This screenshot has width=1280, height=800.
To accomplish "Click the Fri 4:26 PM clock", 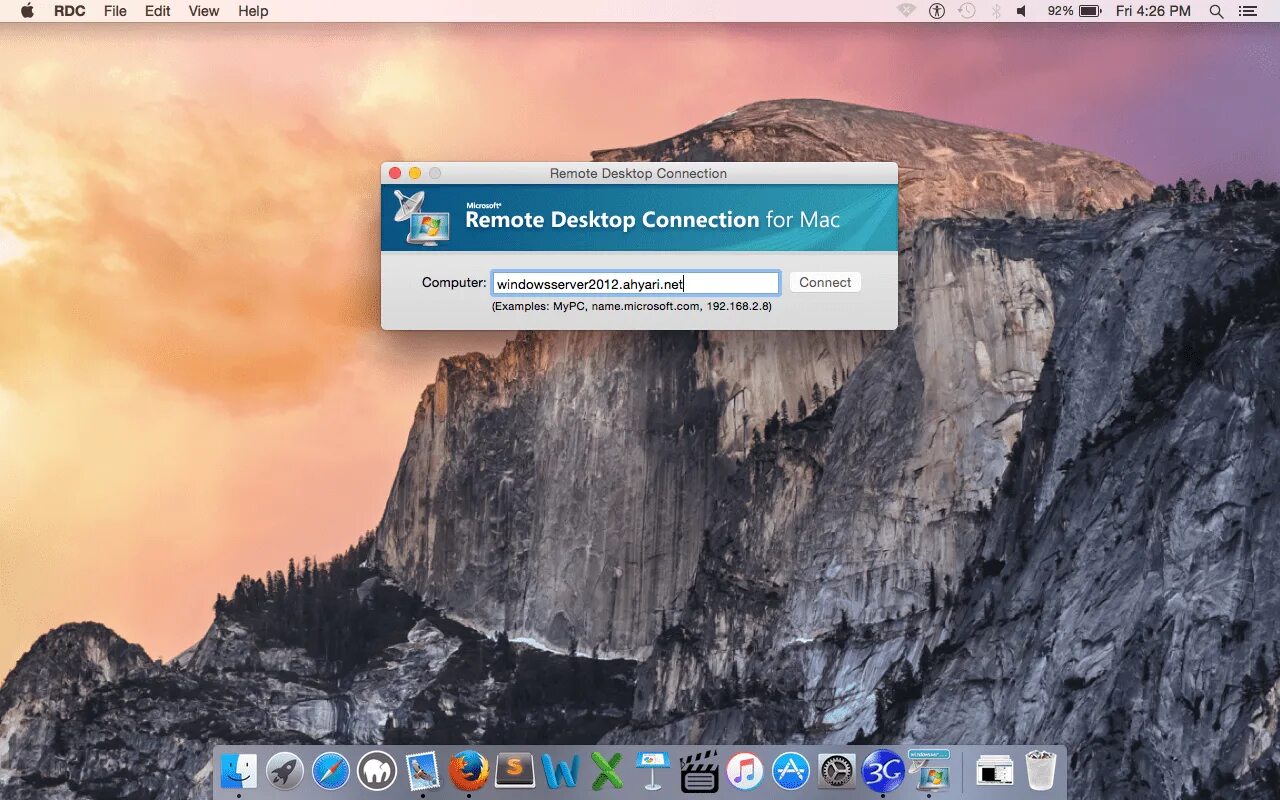I will coord(1153,11).
